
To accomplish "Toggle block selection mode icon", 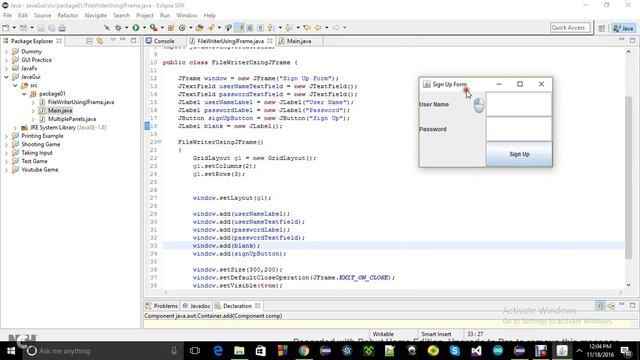I will coord(249,27).
